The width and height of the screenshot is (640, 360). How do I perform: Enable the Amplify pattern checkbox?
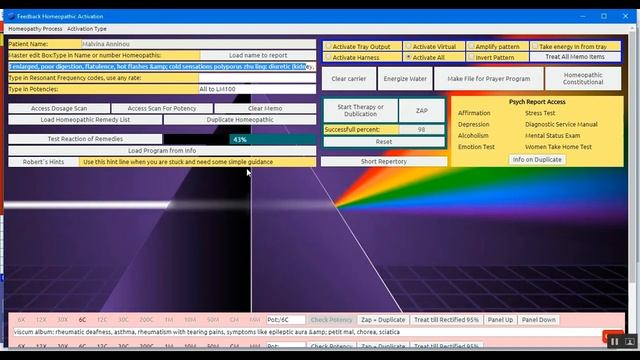pyautogui.click(x=471, y=46)
